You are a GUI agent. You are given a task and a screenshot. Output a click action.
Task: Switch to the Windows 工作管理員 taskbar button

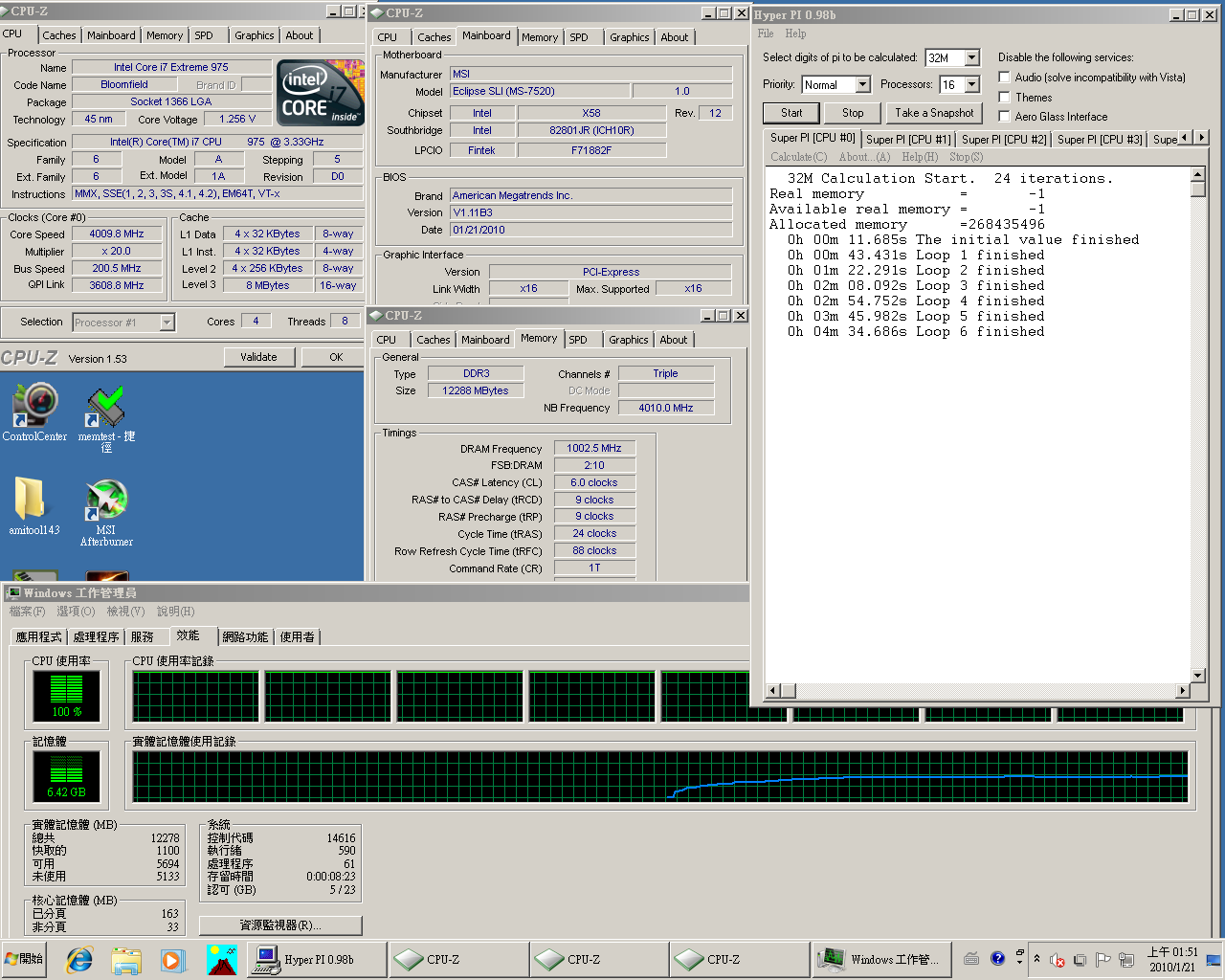pyautogui.click(x=880, y=959)
